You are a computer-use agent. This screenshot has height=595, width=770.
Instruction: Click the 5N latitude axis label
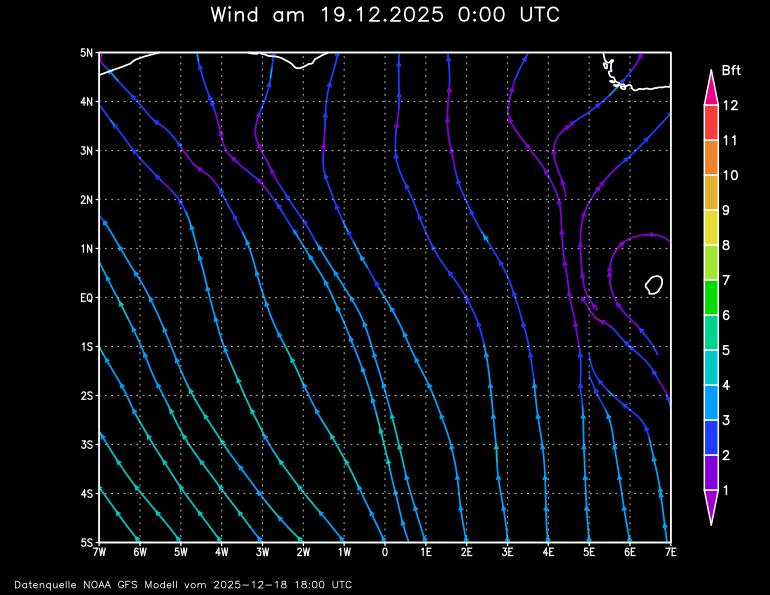(x=86, y=53)
